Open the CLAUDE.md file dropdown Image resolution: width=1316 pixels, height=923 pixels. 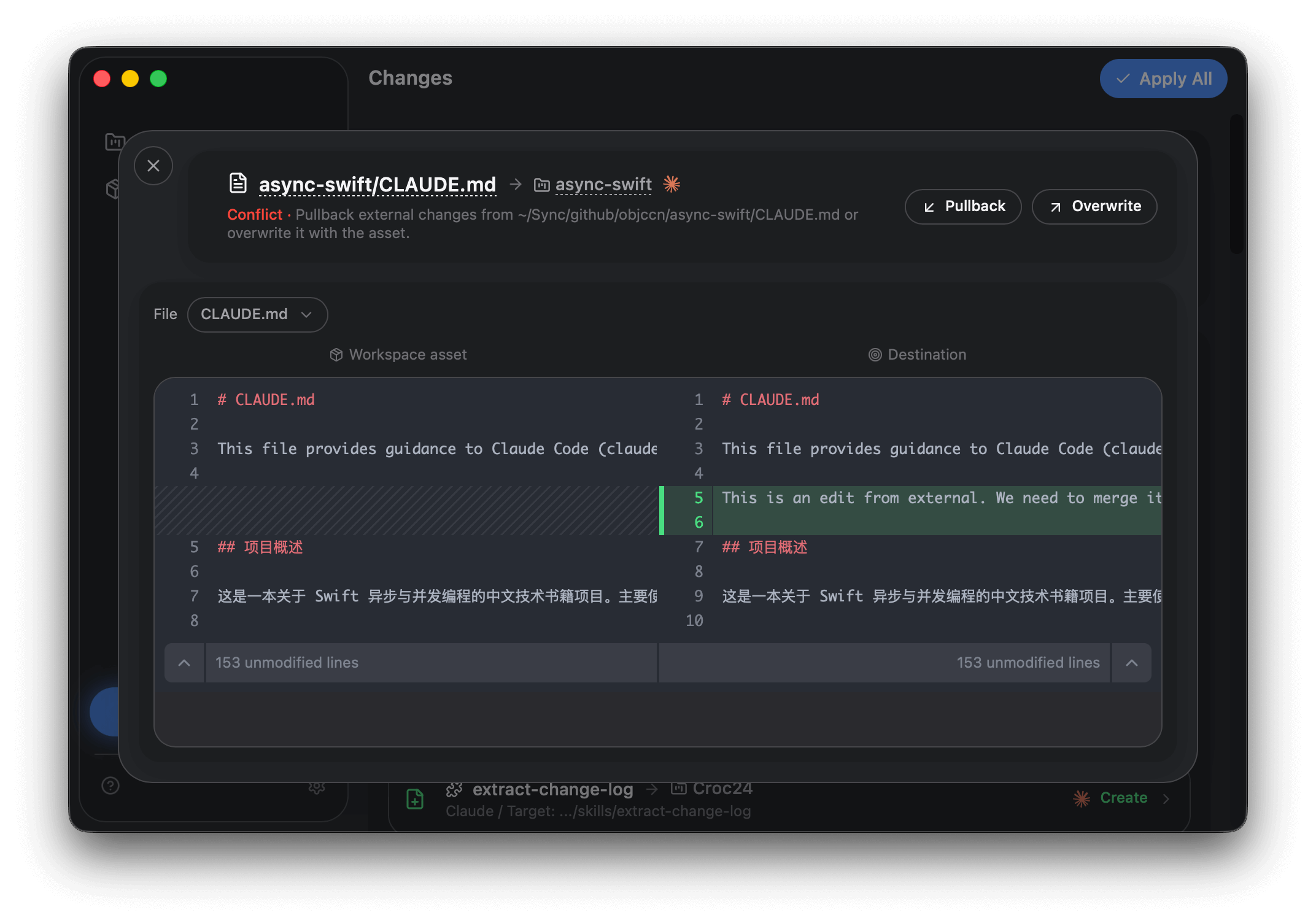coord(257,314)
